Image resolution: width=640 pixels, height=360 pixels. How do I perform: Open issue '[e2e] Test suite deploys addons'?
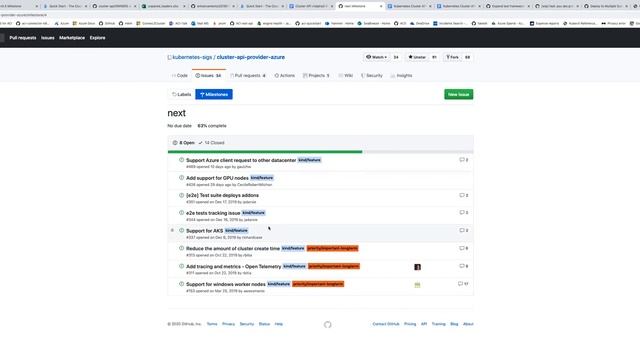222,196
